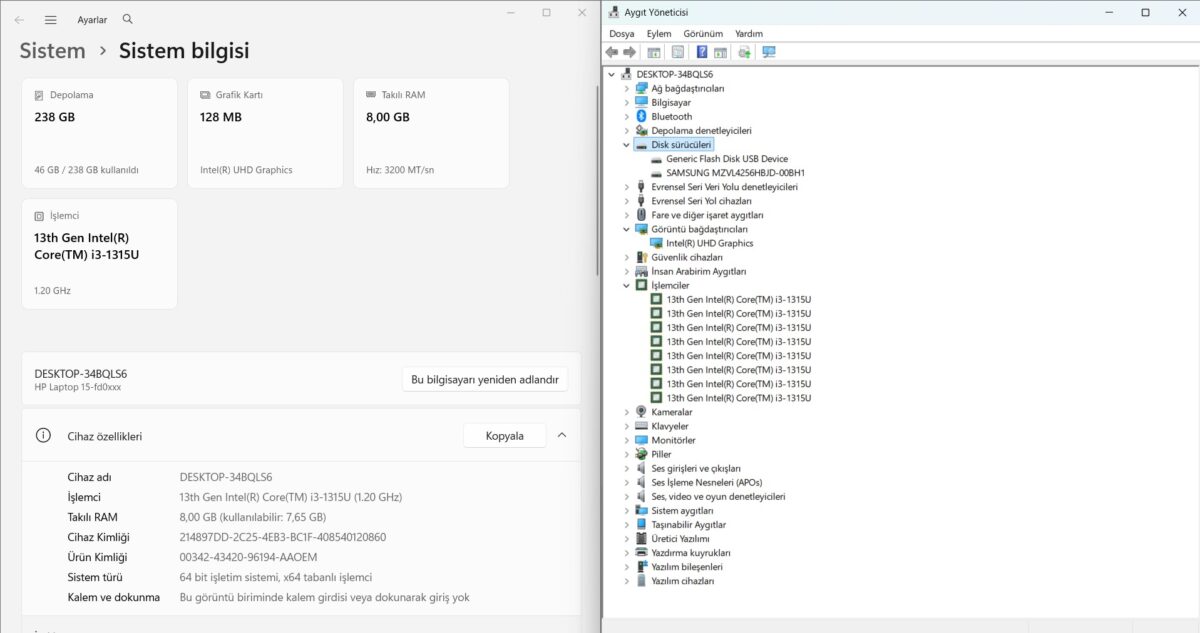
Task: Click the update driver toolbar icon
Action: (x=744, y=52)
